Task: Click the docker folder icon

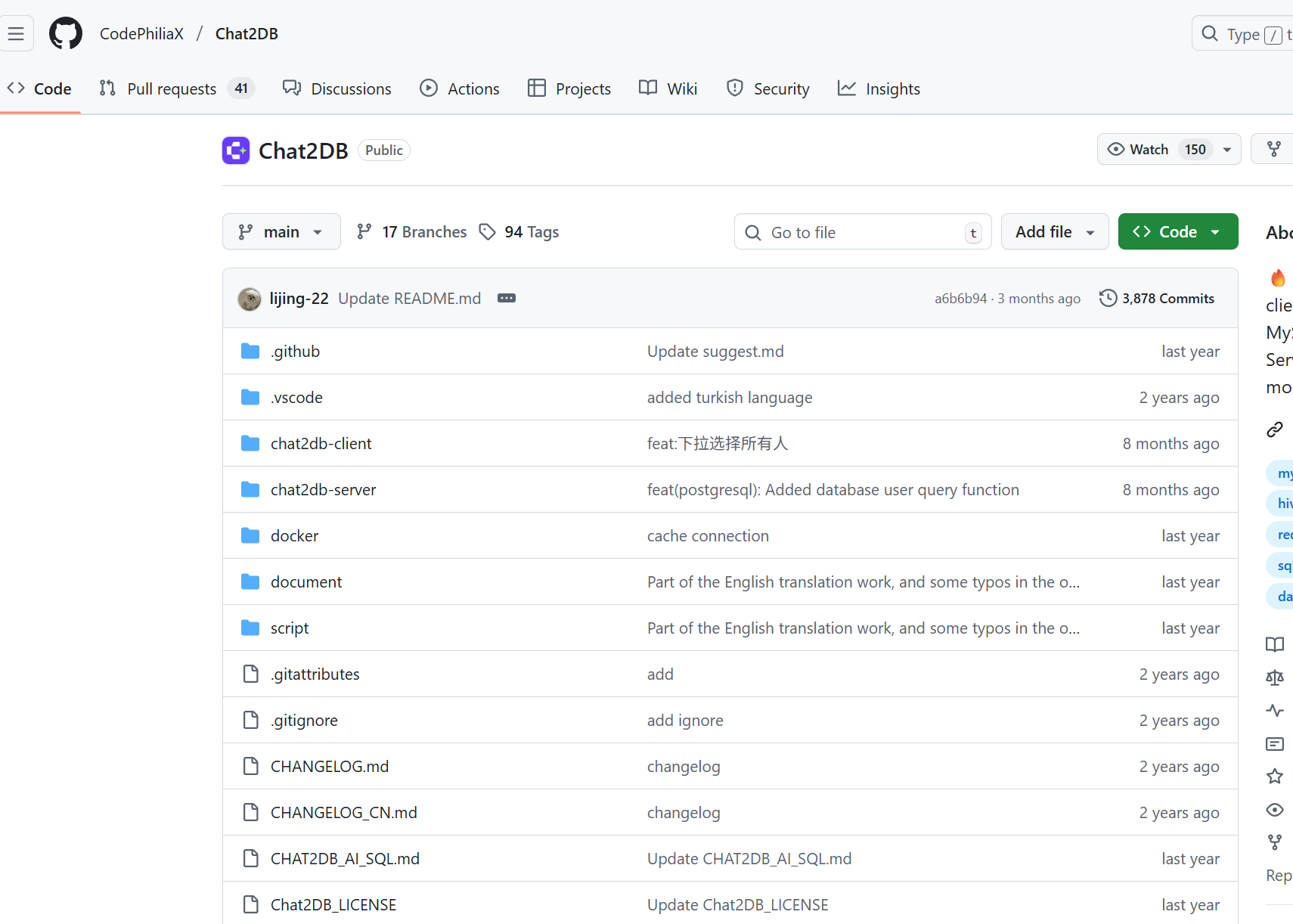Action: [x=250, y=535]
